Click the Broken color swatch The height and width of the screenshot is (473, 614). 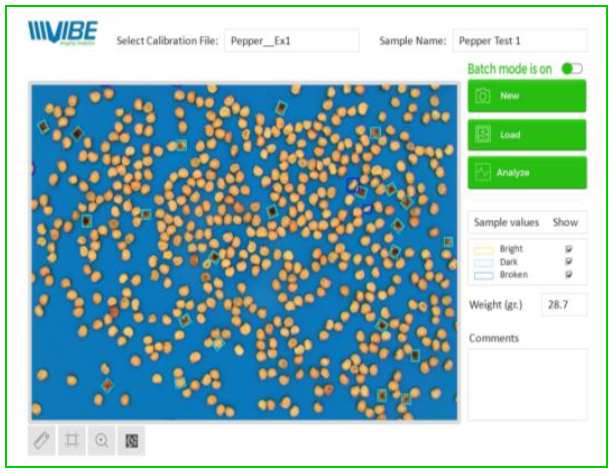click(x=485, y=275)
